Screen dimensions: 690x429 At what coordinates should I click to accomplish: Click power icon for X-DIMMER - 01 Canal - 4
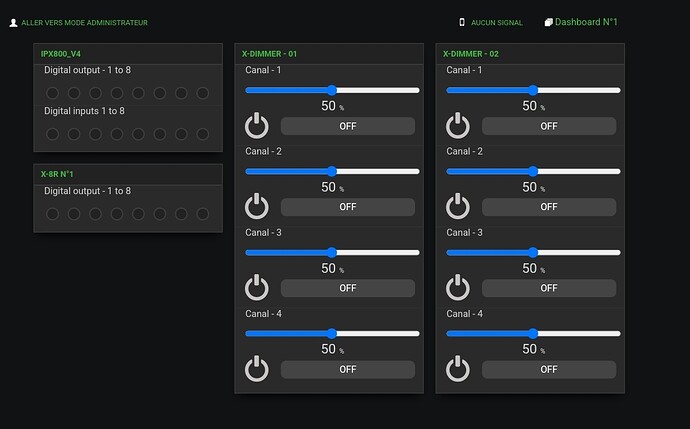click(x=257, y=369)
